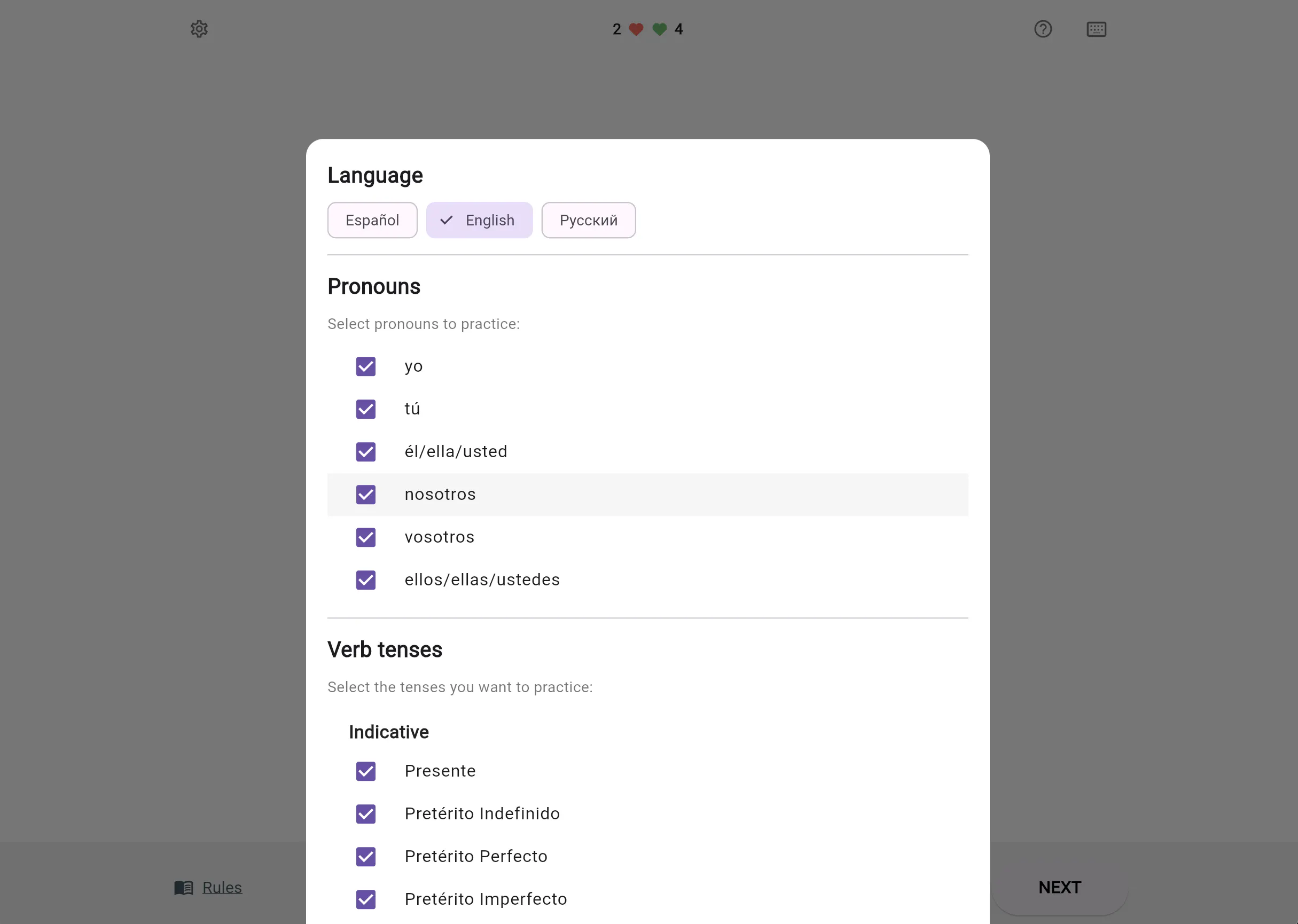Screen dimensions: 1298x924
Task: Uncheck Pretérito Indefinido checkbox
Action: pos(366,813)
